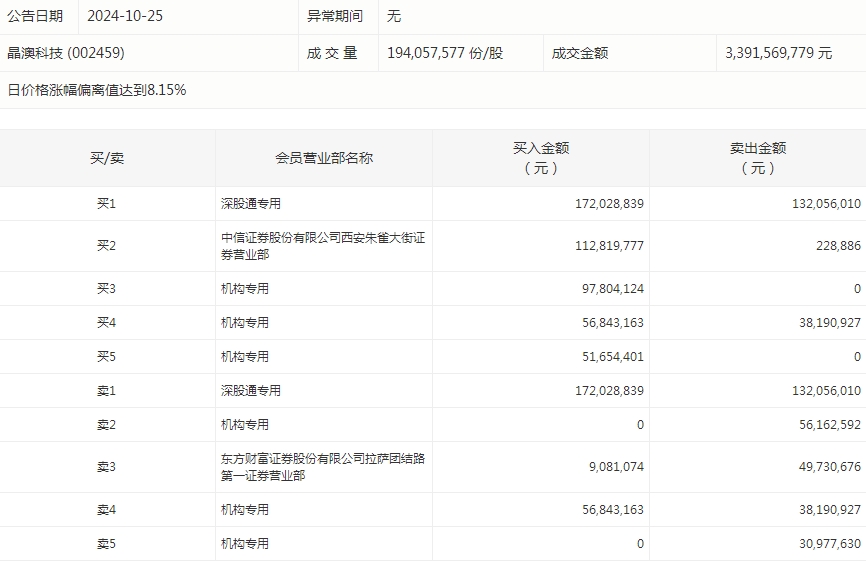
Task: Select the 卖4 row label
Action: click(107, 510)
